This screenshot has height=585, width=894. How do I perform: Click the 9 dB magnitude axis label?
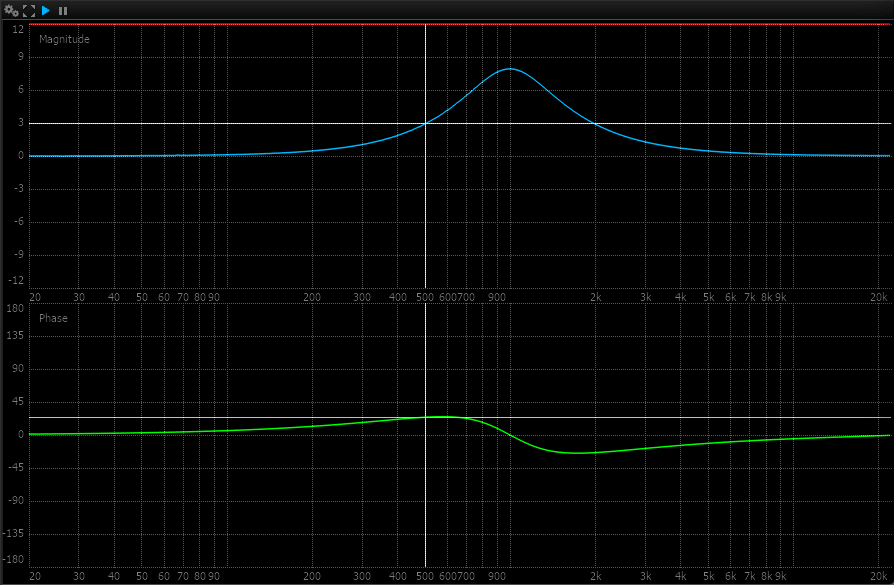(x=18, y=57)
